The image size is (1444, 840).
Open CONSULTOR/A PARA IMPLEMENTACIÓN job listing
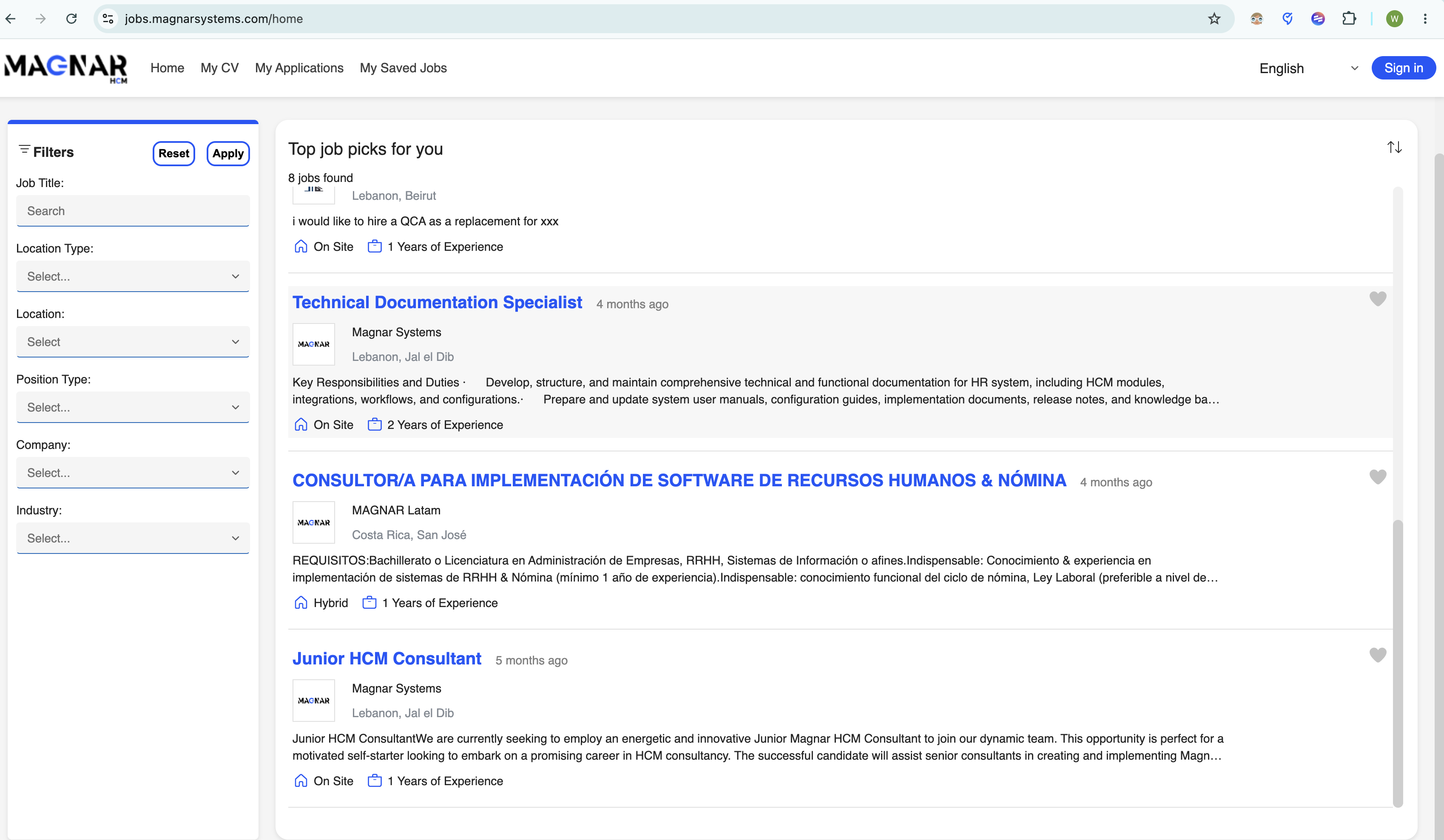(679, 480)
